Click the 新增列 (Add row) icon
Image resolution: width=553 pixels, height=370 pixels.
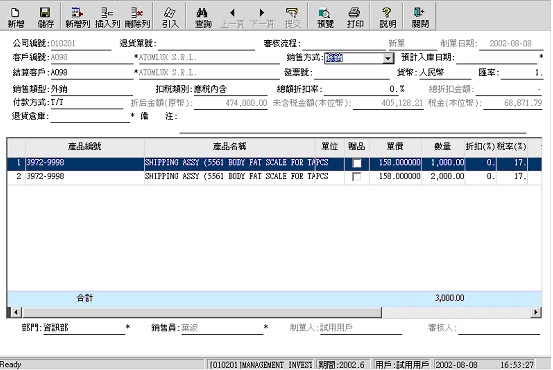[x=78, y=16]
